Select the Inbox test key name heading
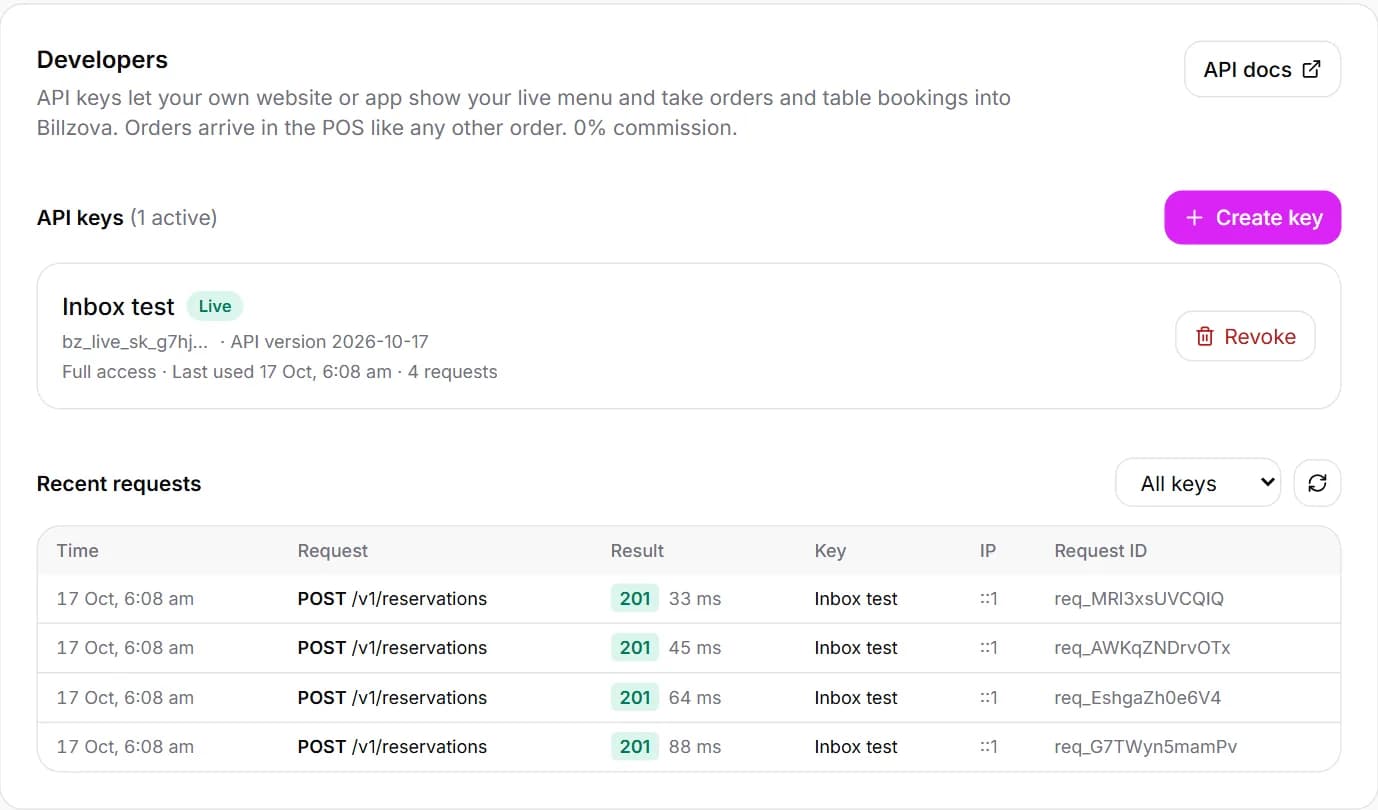The width and height of the screenshot is (1378, 810). tap(118, 306)
